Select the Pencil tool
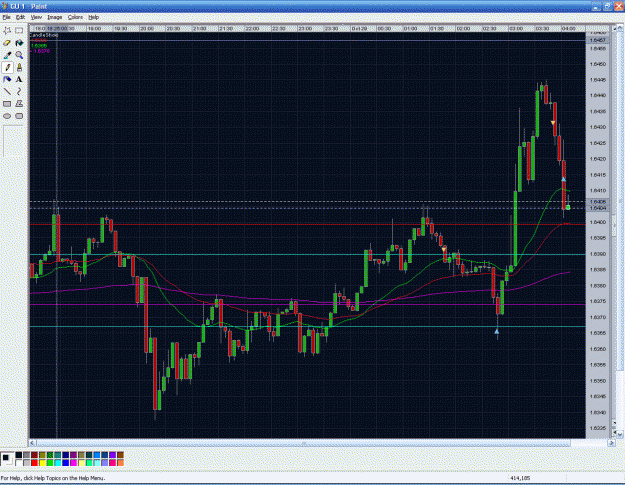Screen dimensions: 625x485 pos(7,67)
